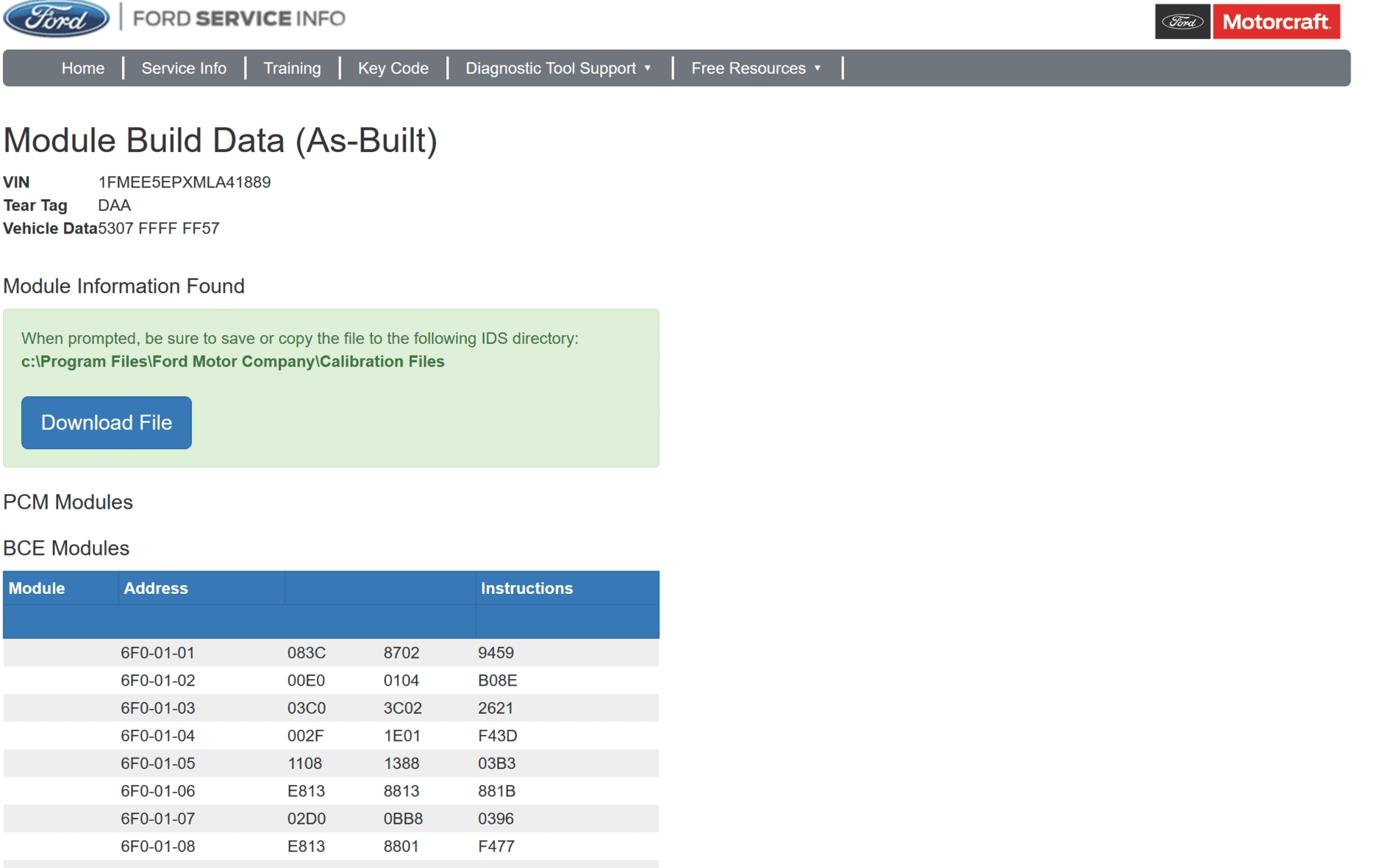Click the Ford oval logo
The width and height of the screenshot is (1397, 868).
tap(57, 18)
